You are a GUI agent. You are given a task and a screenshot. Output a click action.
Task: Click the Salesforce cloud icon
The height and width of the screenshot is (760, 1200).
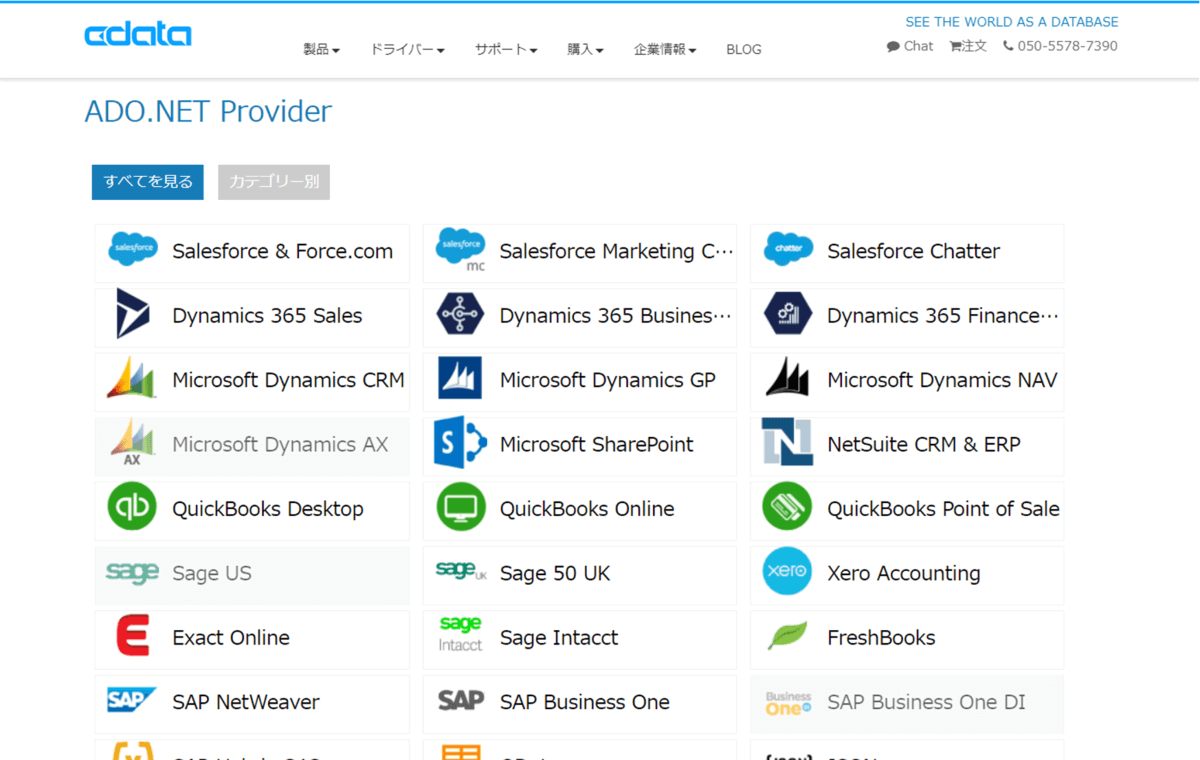[133, 247]
